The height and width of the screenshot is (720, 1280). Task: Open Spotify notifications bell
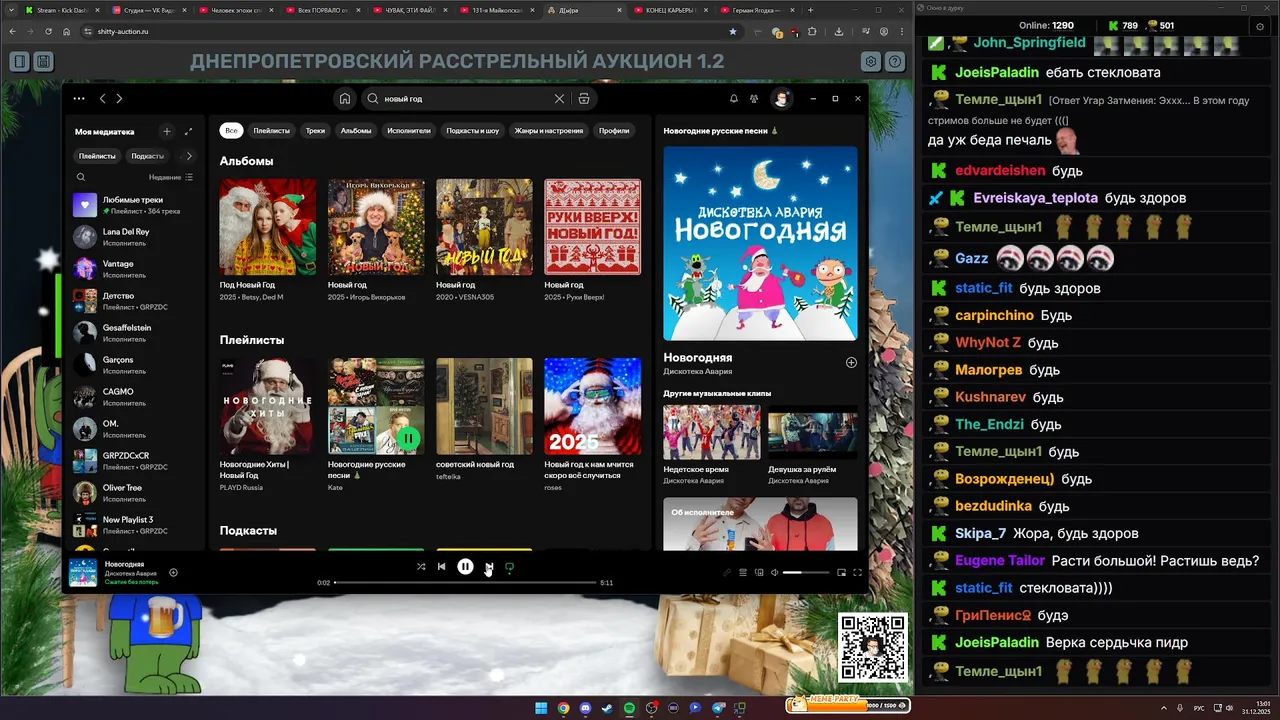coord(733,99)
